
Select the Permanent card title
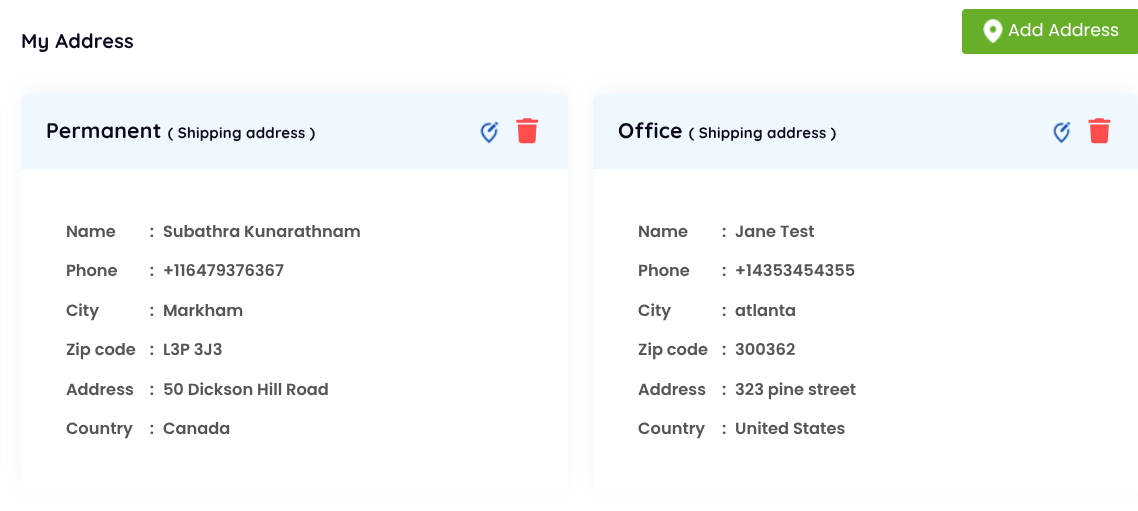pos(103,131)
